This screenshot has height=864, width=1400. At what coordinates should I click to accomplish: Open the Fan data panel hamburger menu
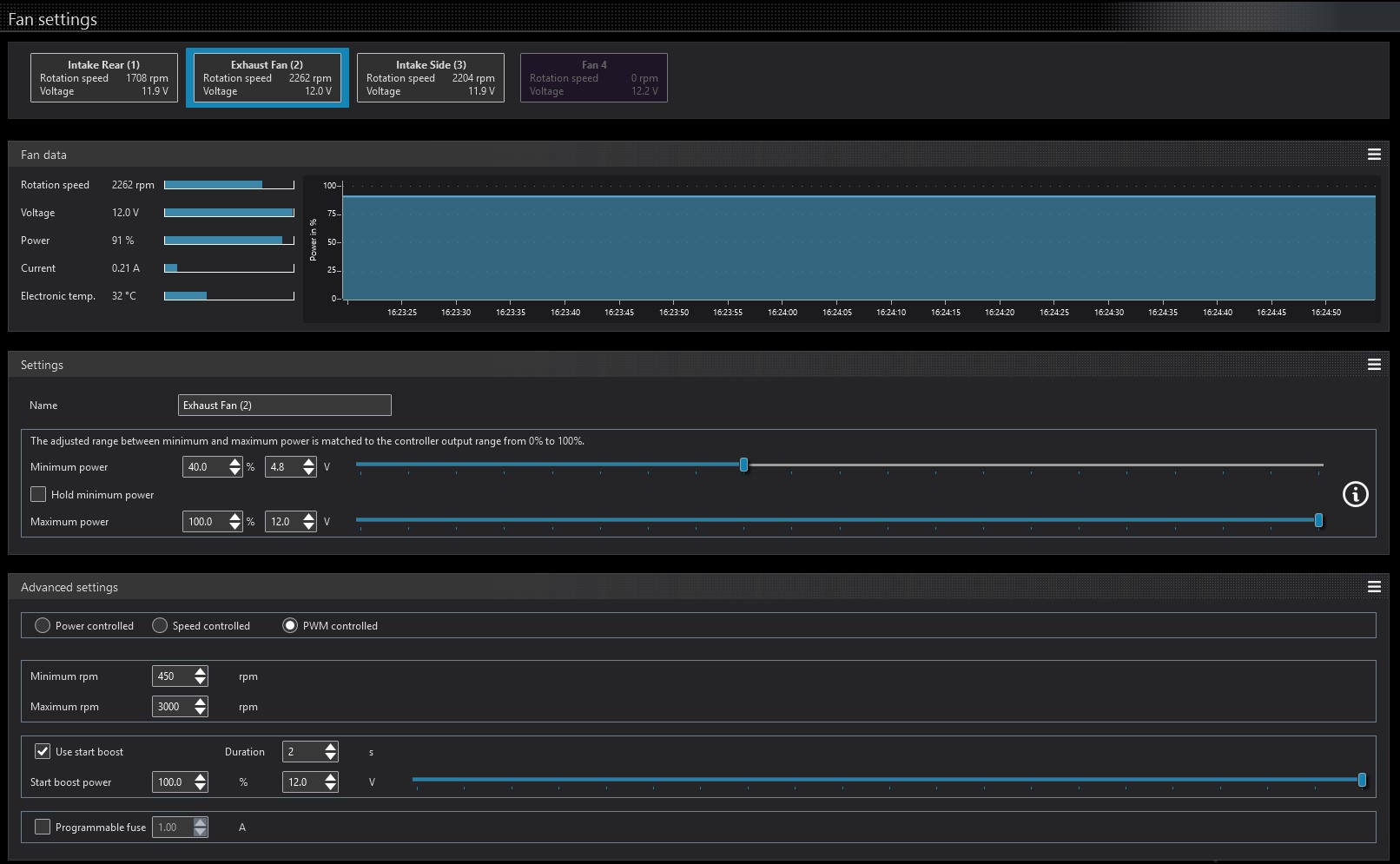[x=1374, y=155]
